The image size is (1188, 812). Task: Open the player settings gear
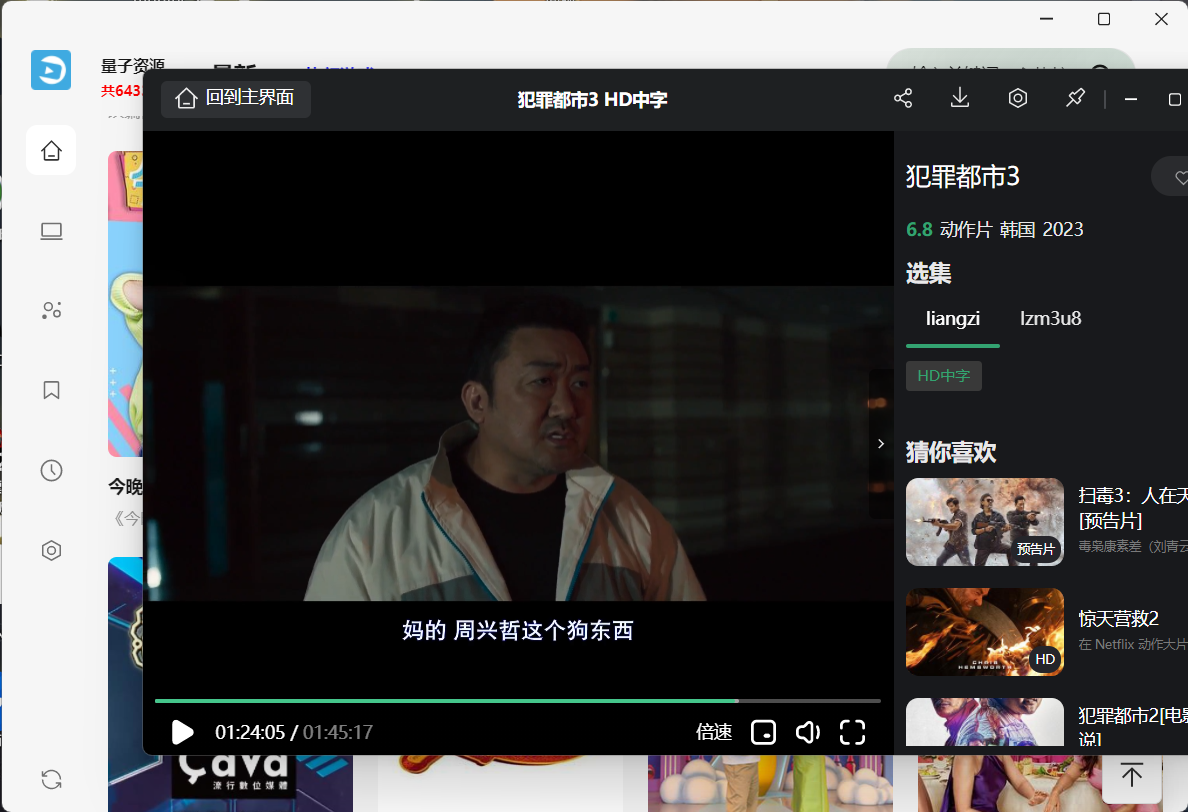tap(1017, 98)
